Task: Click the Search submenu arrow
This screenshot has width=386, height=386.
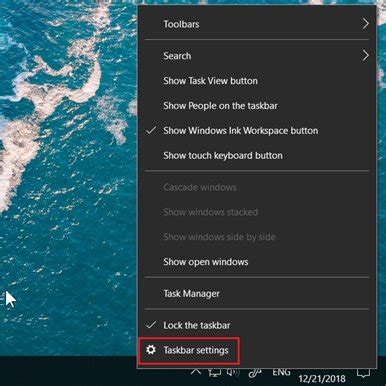Action: click(366, 55)
